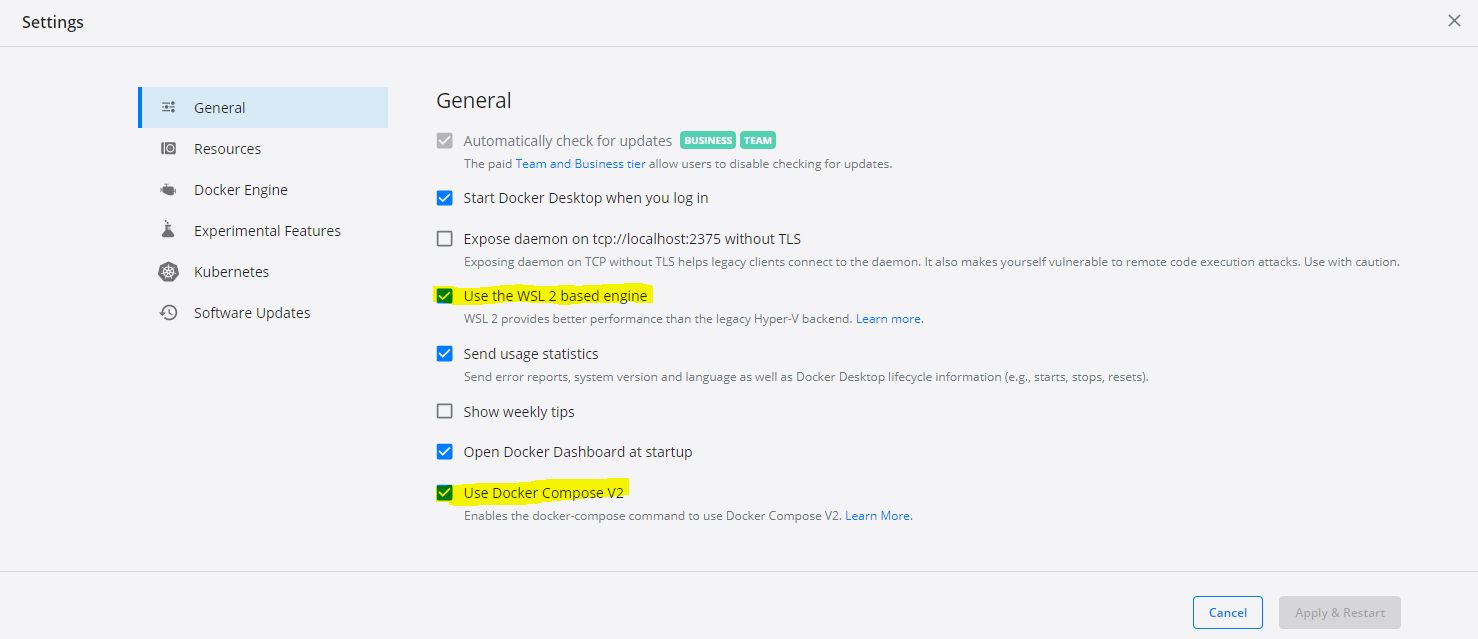Click the Resources icon in sidebar
The width and height of the screenshot is (1478, 639).
click(168, 148)
